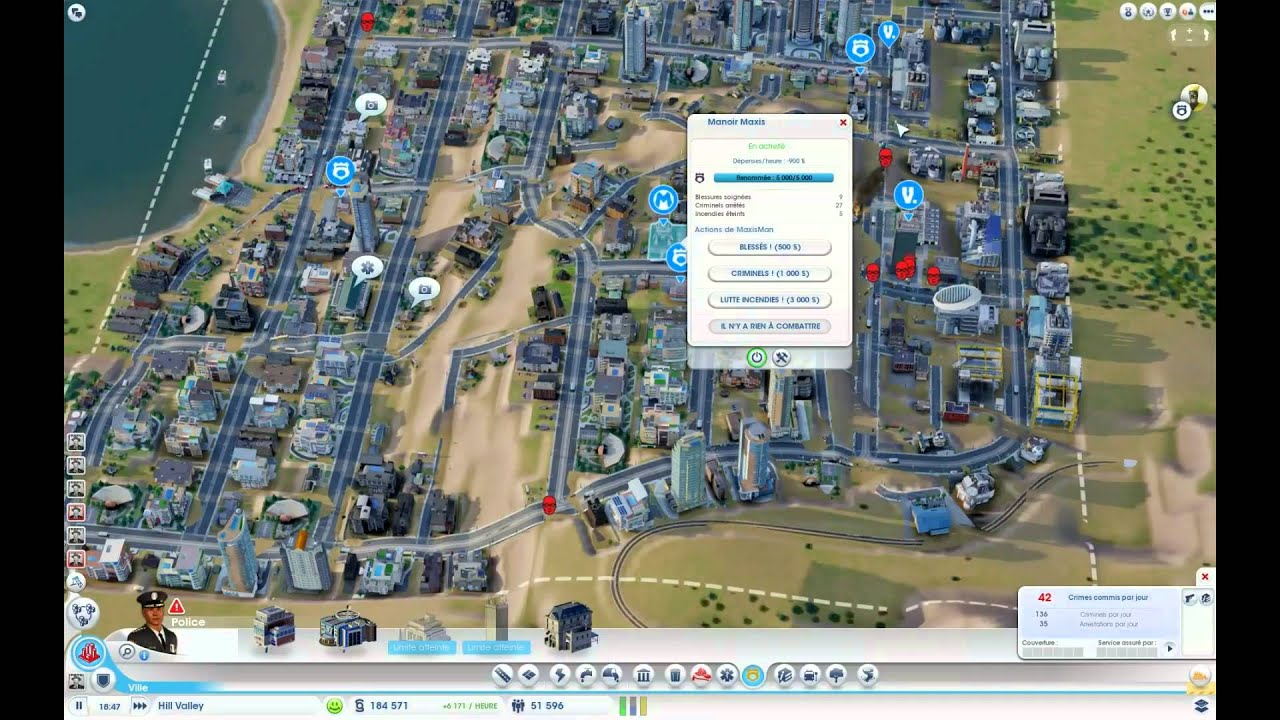Increase game speed with fast-forward arrows
Image resolution: width=1280 pixels, height=720 pixels.
pyautogui.click(x=140, y=706)
